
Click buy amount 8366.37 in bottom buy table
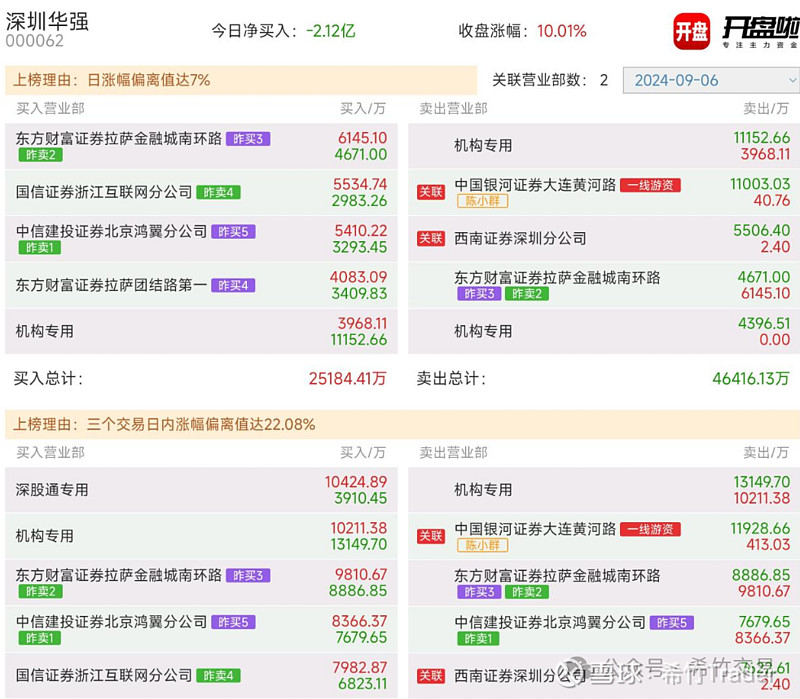coord(359,621)
